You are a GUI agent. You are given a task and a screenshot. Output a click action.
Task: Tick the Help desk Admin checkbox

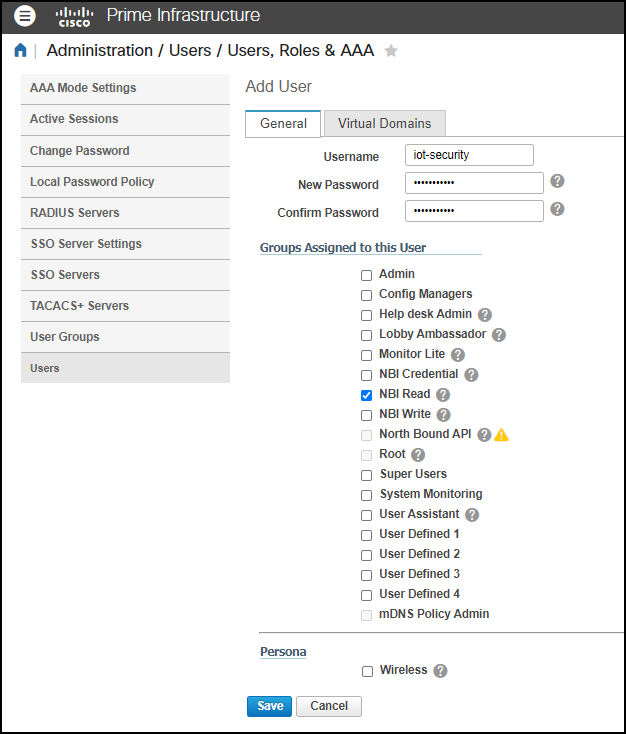tap(367, 316)
